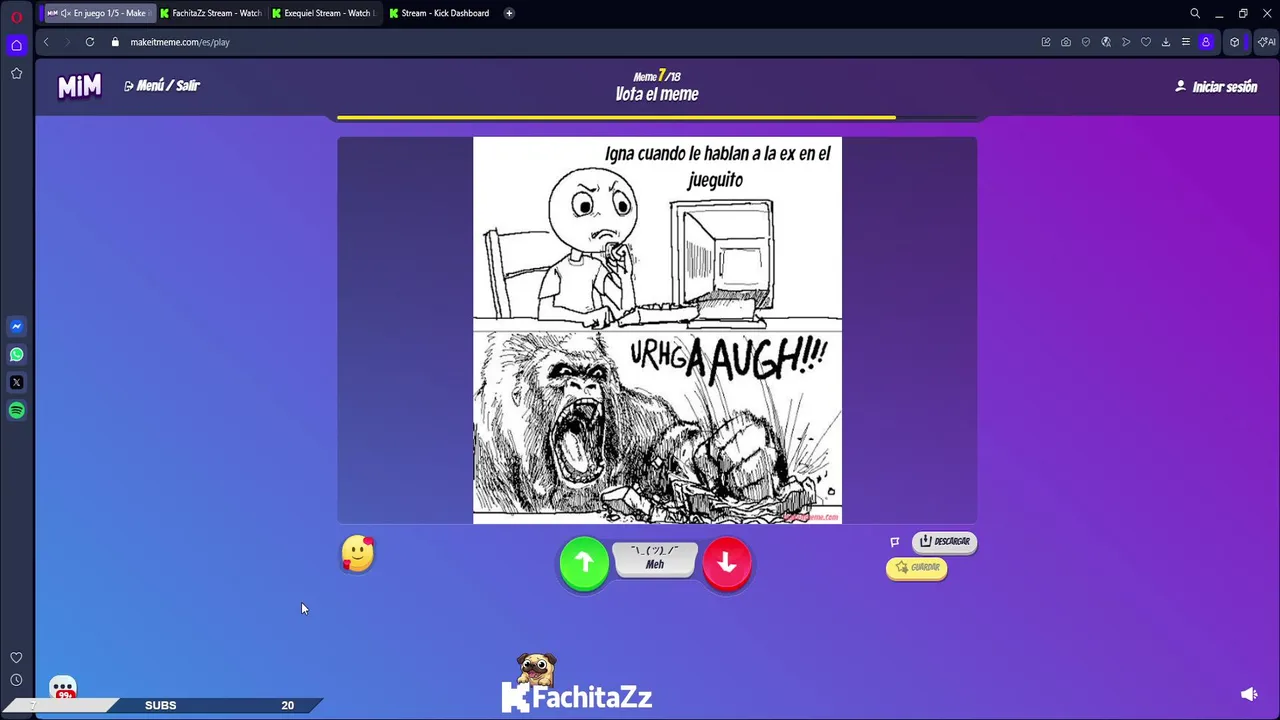Image resolution: width=1280 pixels, height=720 pixels.
Task: Open the emoji reaction picker
Action: pos(358,553)
